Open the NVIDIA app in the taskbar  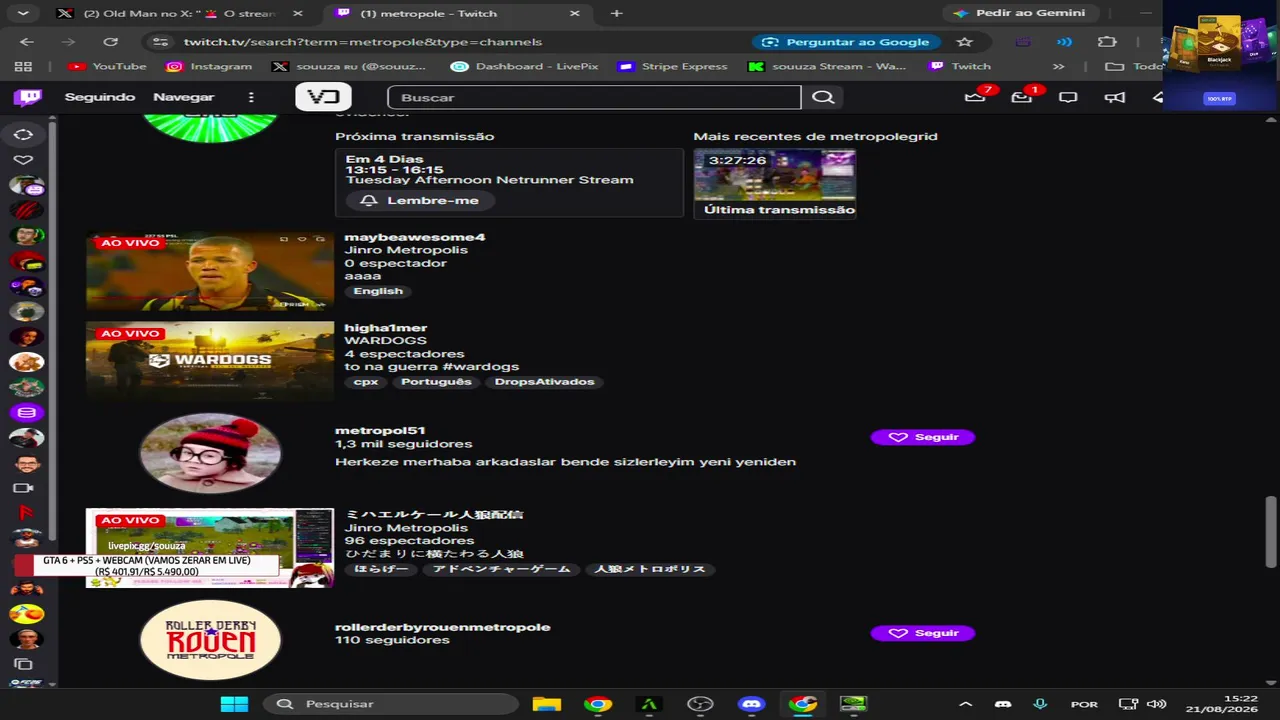853,704
